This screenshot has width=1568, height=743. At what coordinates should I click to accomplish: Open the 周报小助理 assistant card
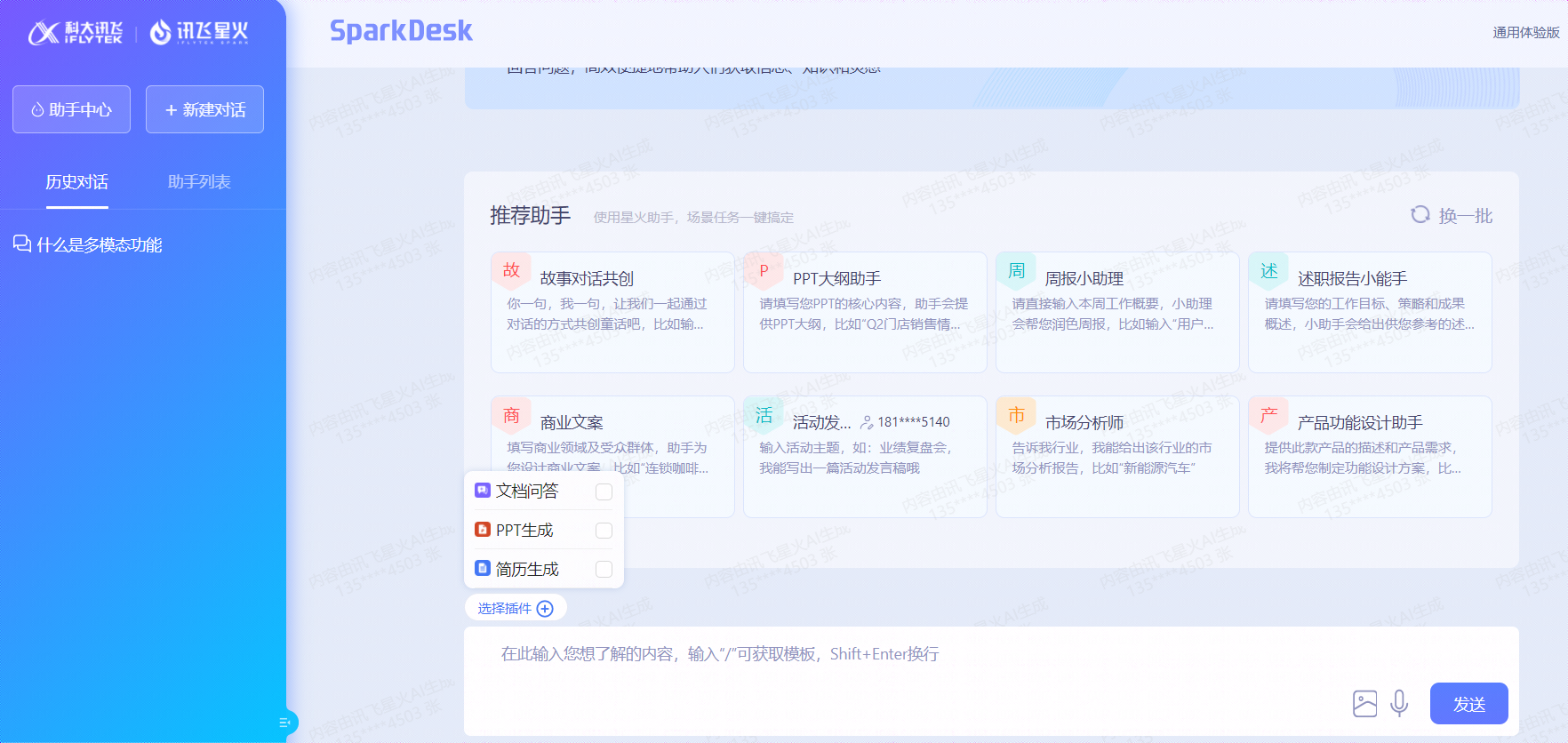[x=1117, y=312]
